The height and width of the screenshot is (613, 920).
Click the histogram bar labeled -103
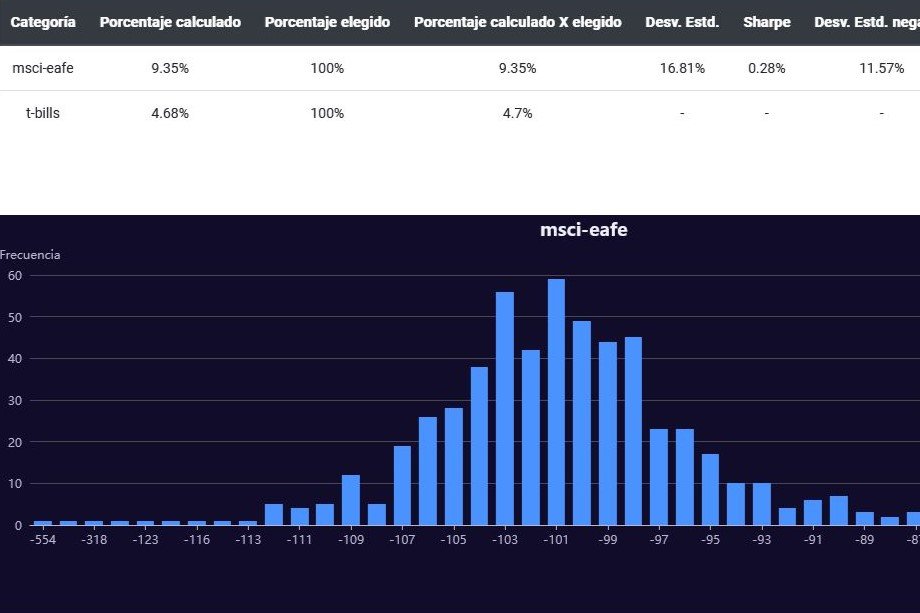(505, 408)
